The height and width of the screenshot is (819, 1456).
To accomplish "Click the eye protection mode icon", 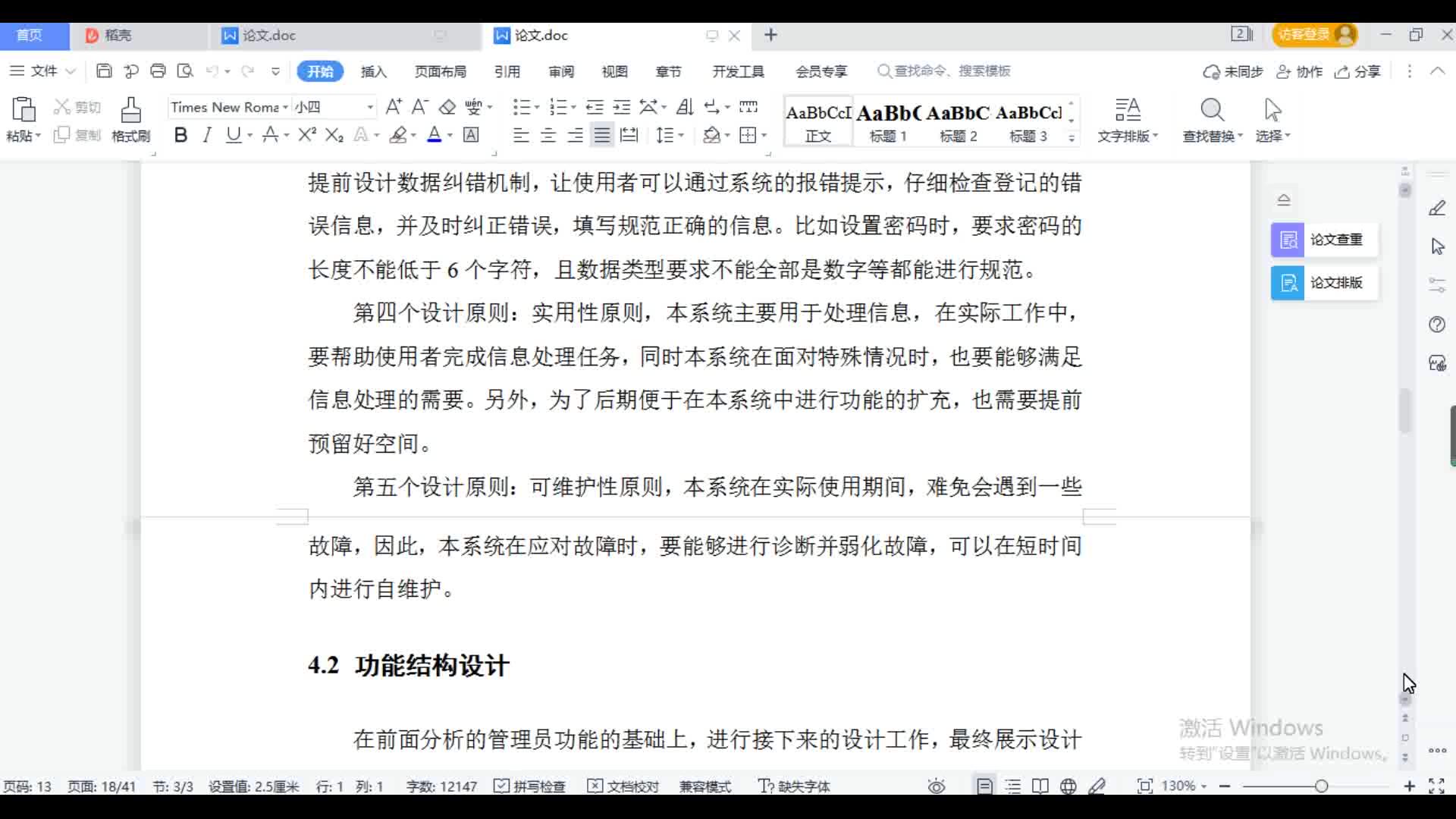I will coord(937,786).
